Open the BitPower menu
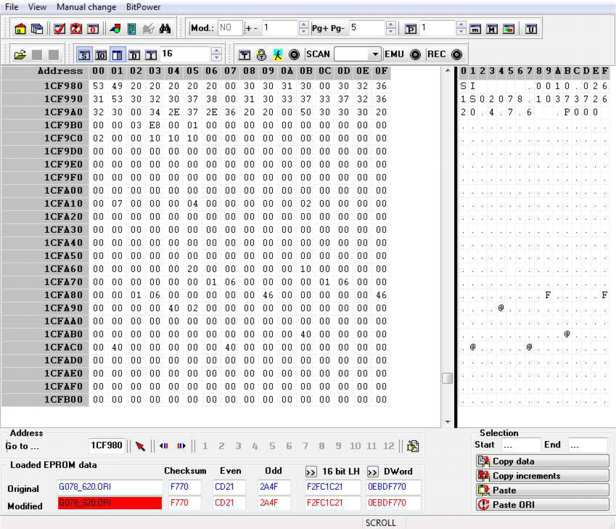The width and height of the screenshot is (616, 529). tap(143, 7)
